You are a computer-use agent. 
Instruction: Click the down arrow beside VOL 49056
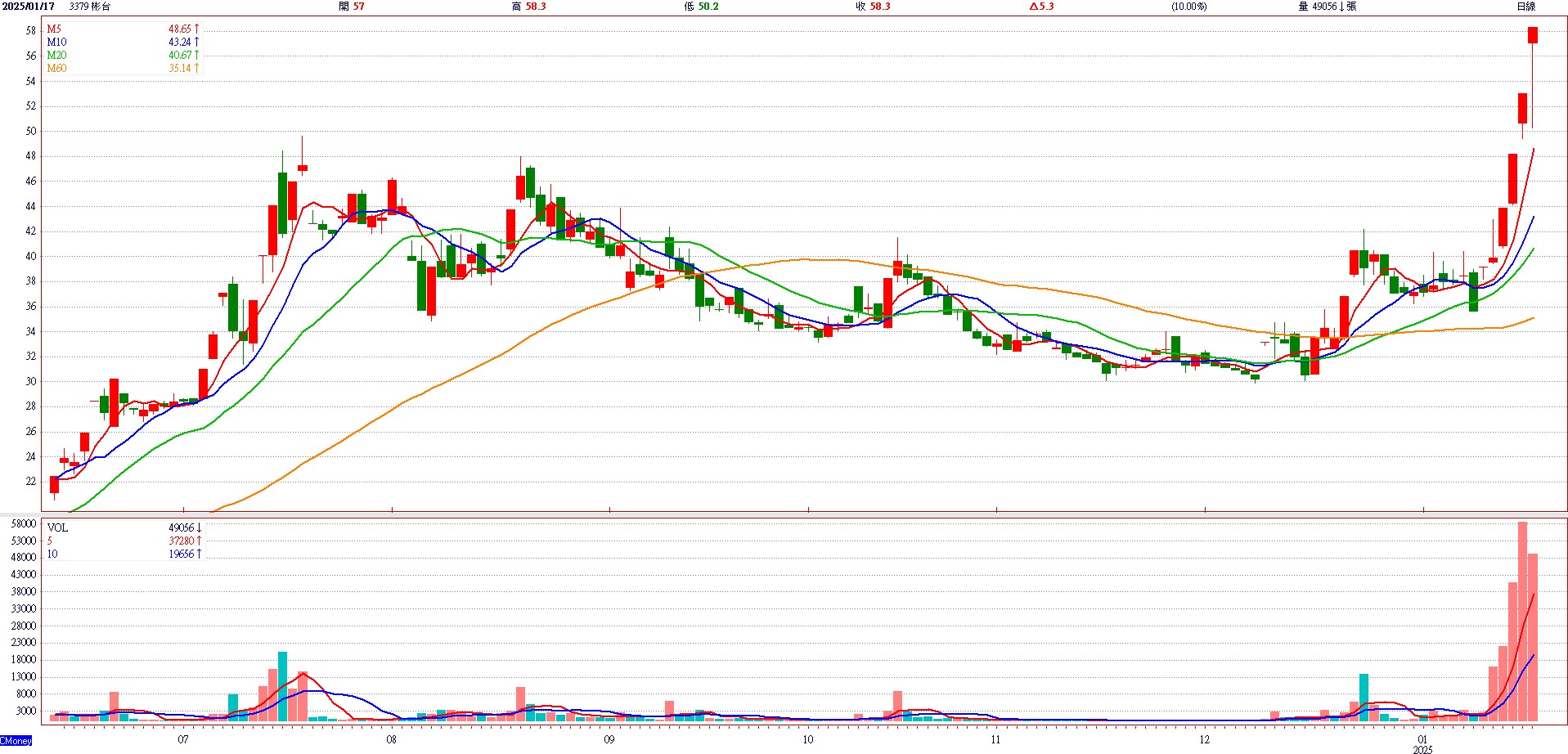pyautogui.click(x=199, y=527)
